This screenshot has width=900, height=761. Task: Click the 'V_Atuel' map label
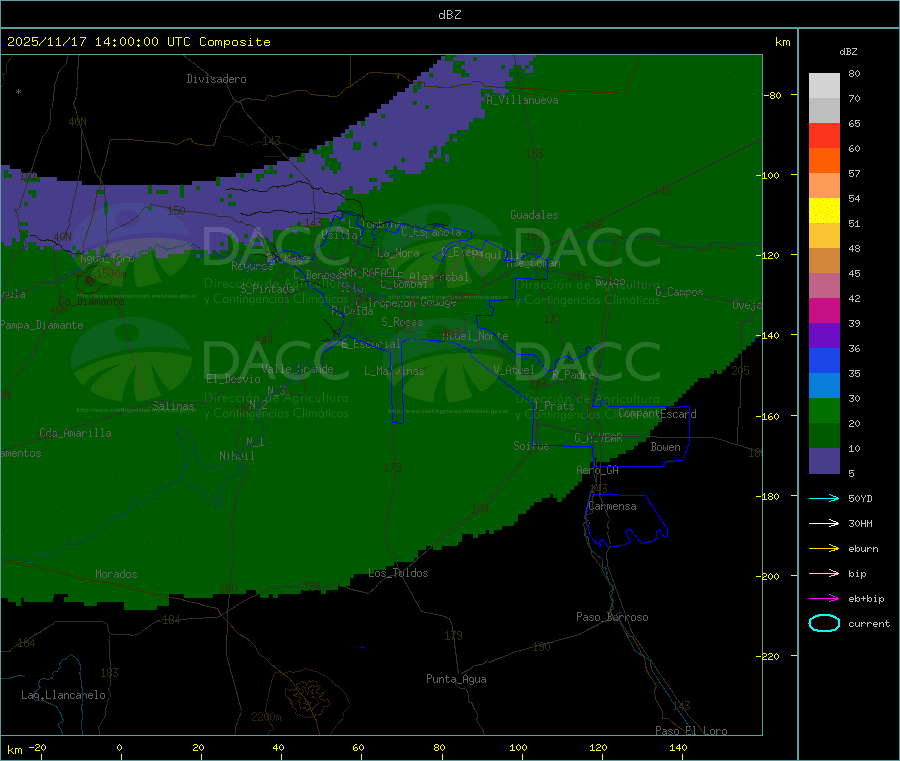[514, 370]
